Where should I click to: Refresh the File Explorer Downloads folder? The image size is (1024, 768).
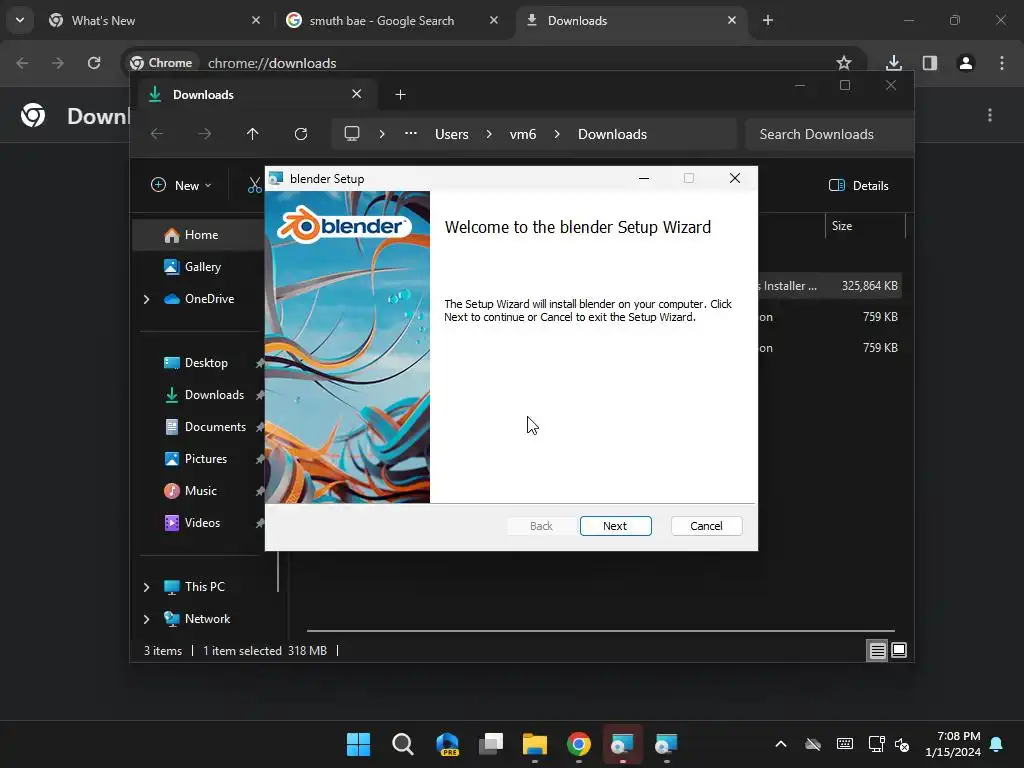[x=300, y=134]
